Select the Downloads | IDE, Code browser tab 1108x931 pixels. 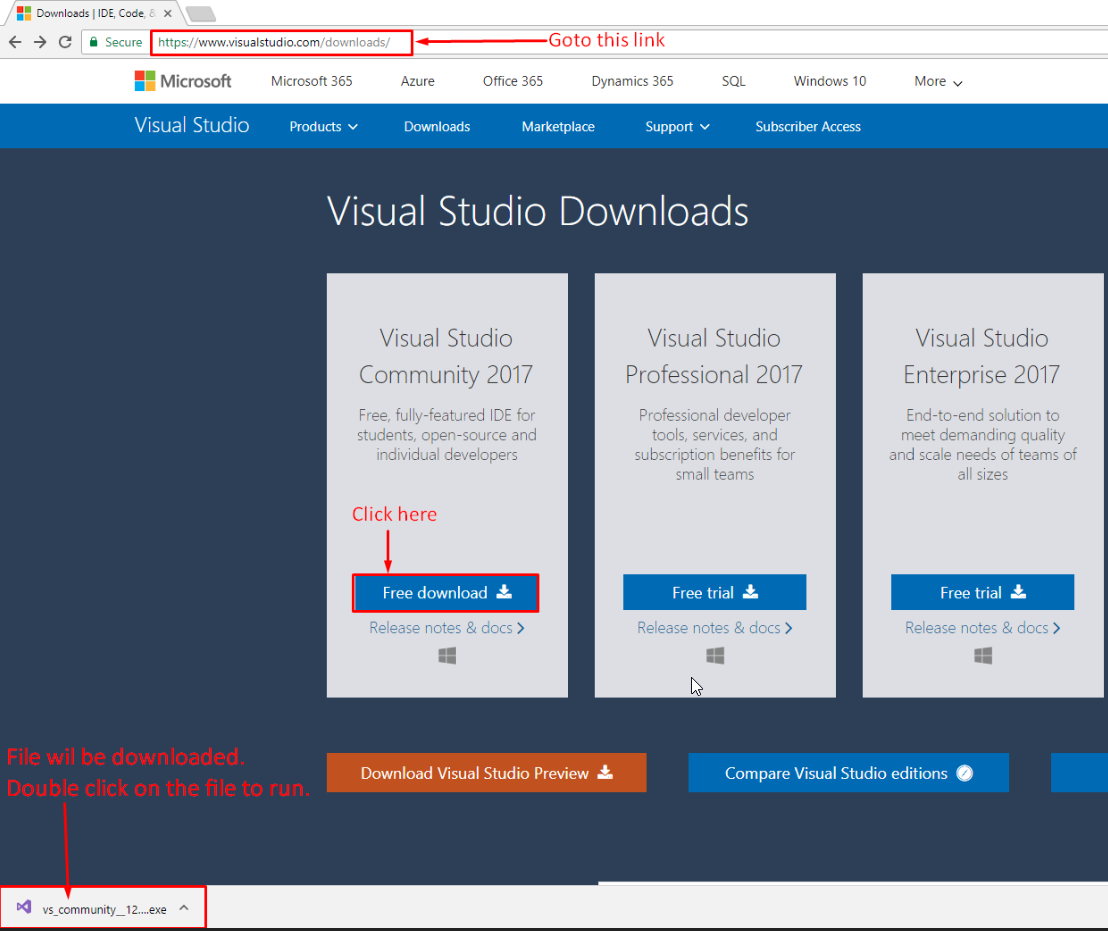click(x=95, y=13)
